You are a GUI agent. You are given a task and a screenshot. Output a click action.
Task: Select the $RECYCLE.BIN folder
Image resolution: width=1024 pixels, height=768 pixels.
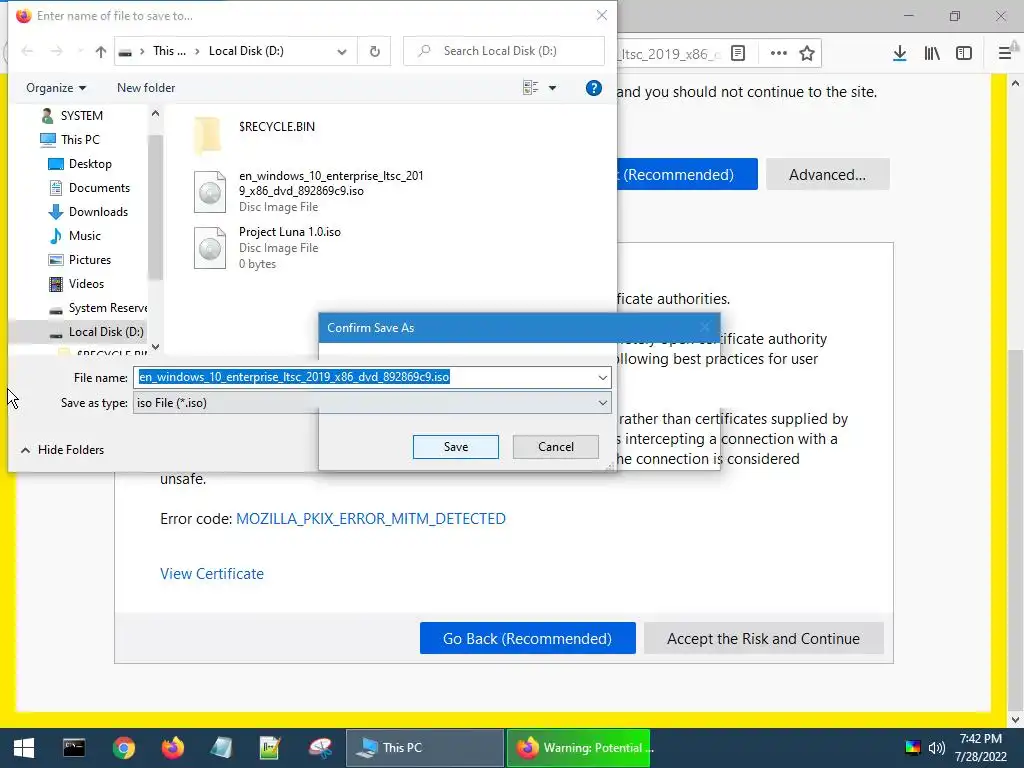pyautogui.click(x=255, y=134)
